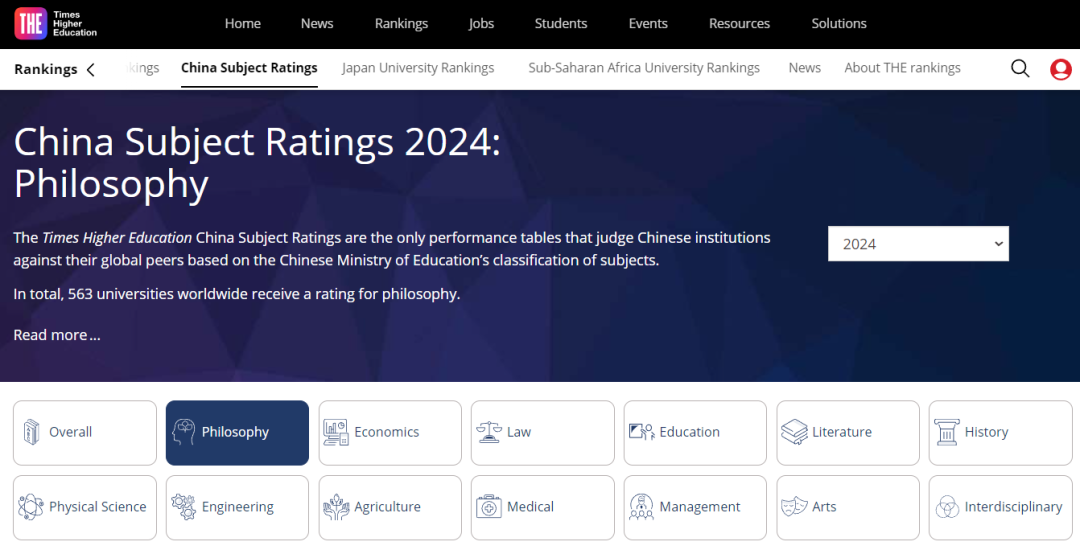This screenshot has height=554, width=1080.
Task: Open the 2024 year dropdown
Action: coord(918,244)
